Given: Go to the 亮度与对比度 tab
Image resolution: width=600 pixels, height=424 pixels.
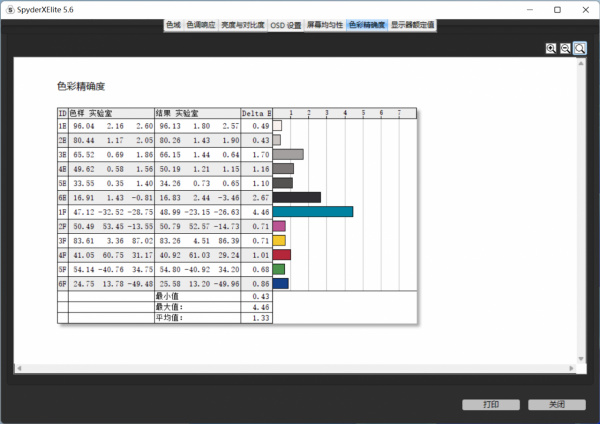Looking at the screenshot, I should click(243, 25).
